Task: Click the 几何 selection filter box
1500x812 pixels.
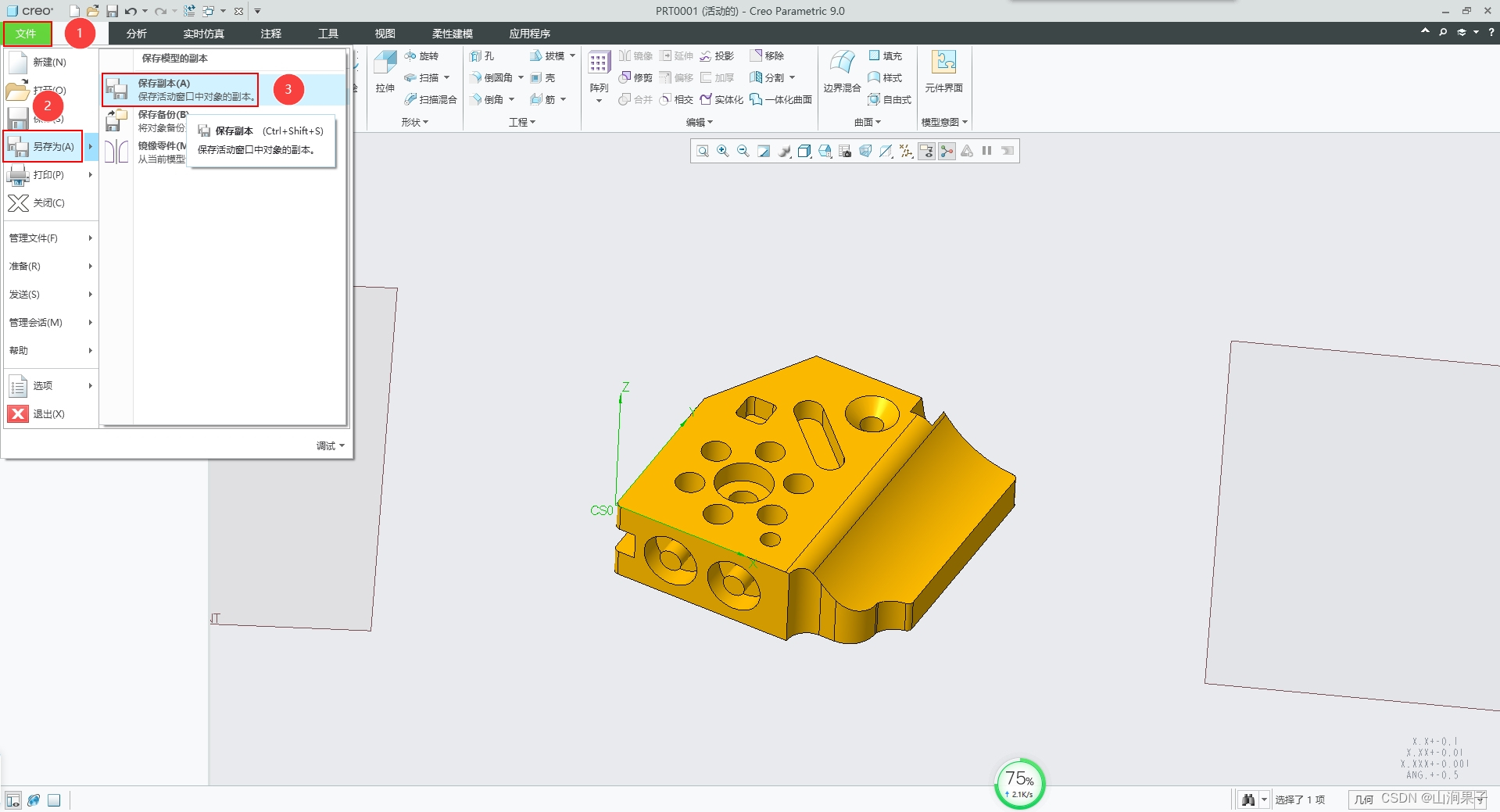Action: pyautogui.click(x=1364, y=799)
